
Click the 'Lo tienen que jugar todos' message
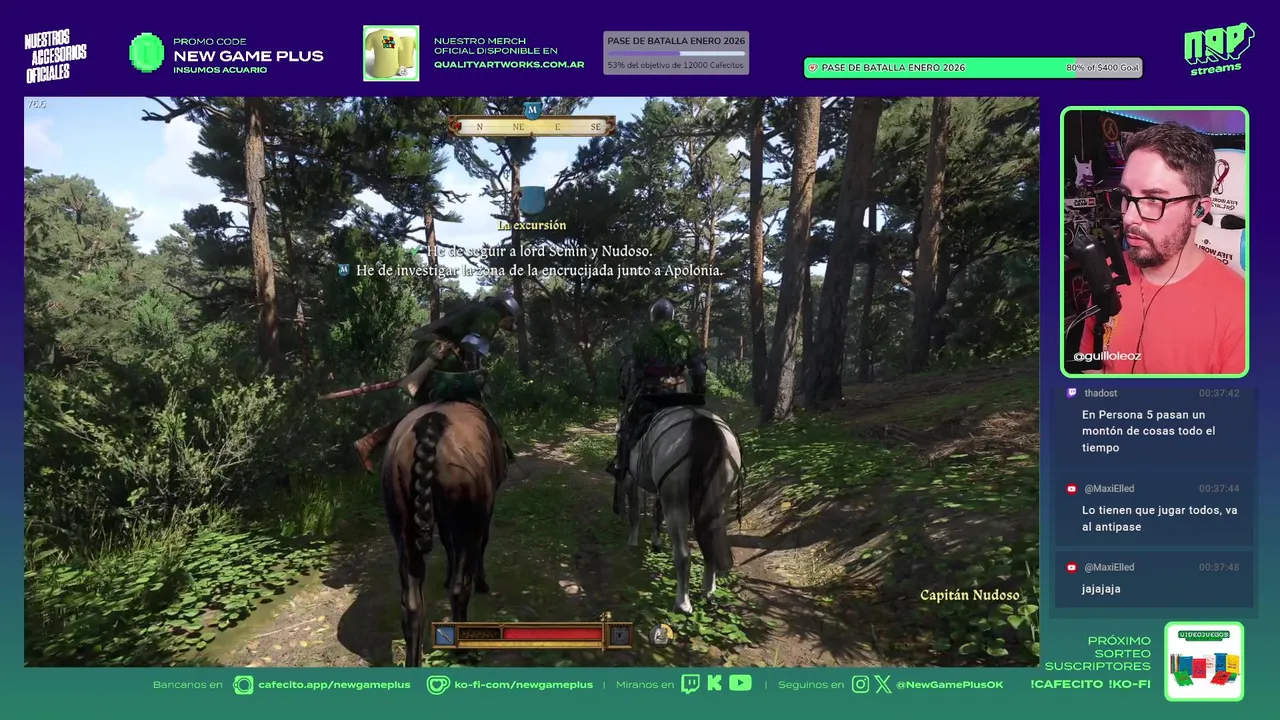click(1159, 518)
